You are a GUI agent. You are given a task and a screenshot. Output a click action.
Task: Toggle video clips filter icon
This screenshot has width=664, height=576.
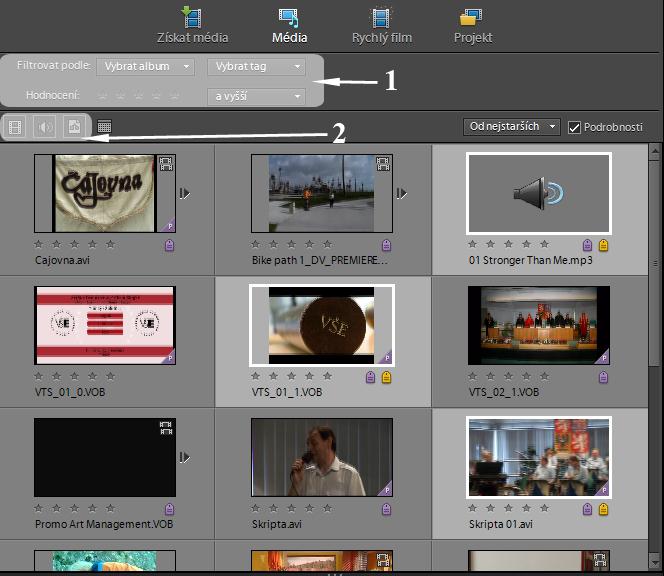pos(15,127)
